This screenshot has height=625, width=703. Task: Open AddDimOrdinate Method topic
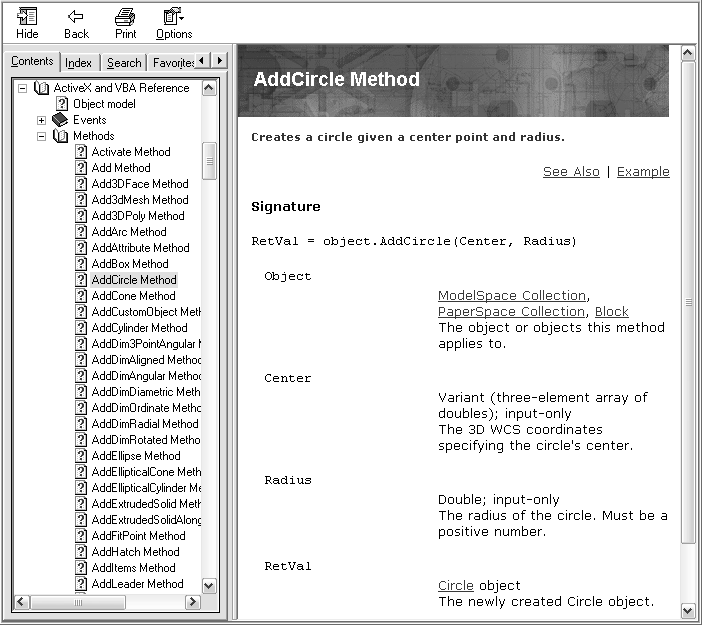tap(146, 408)
